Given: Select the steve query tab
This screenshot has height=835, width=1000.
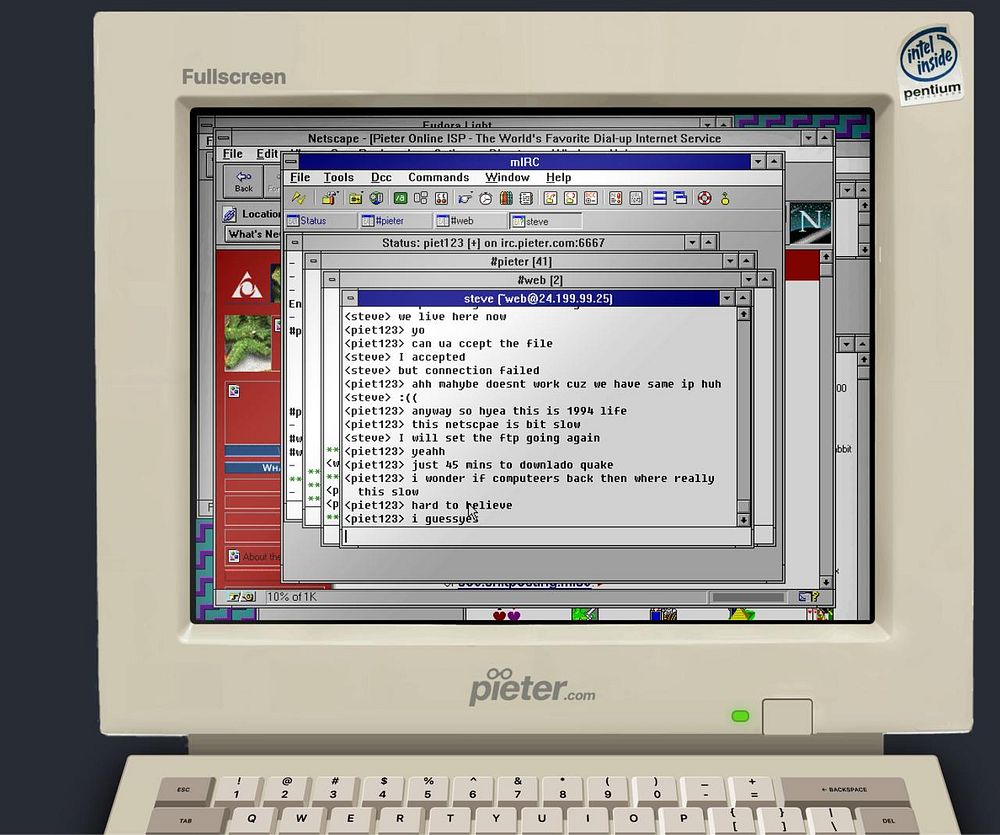Looking at the screenshot, I should [546, 221].
